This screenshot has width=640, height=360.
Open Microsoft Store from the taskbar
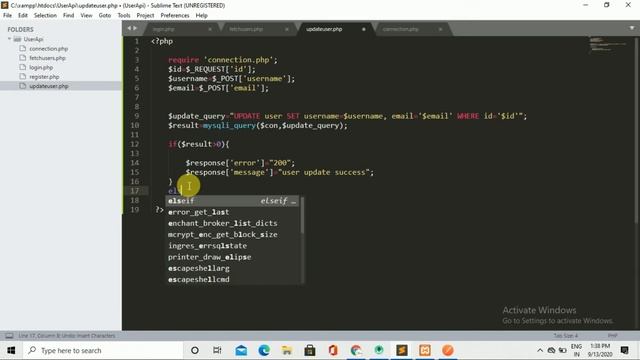coord(310,350)
